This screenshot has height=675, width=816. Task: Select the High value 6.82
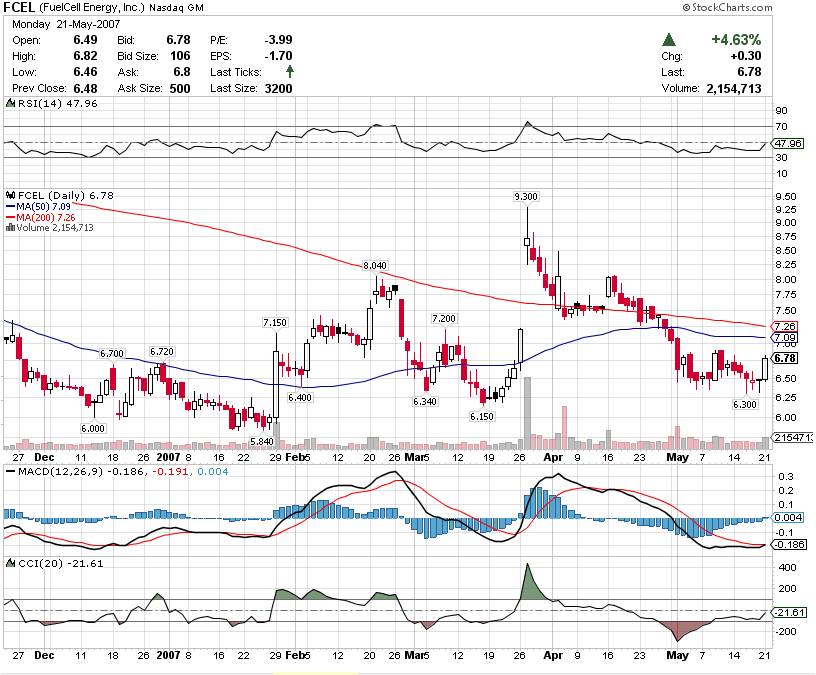point(85,56)
